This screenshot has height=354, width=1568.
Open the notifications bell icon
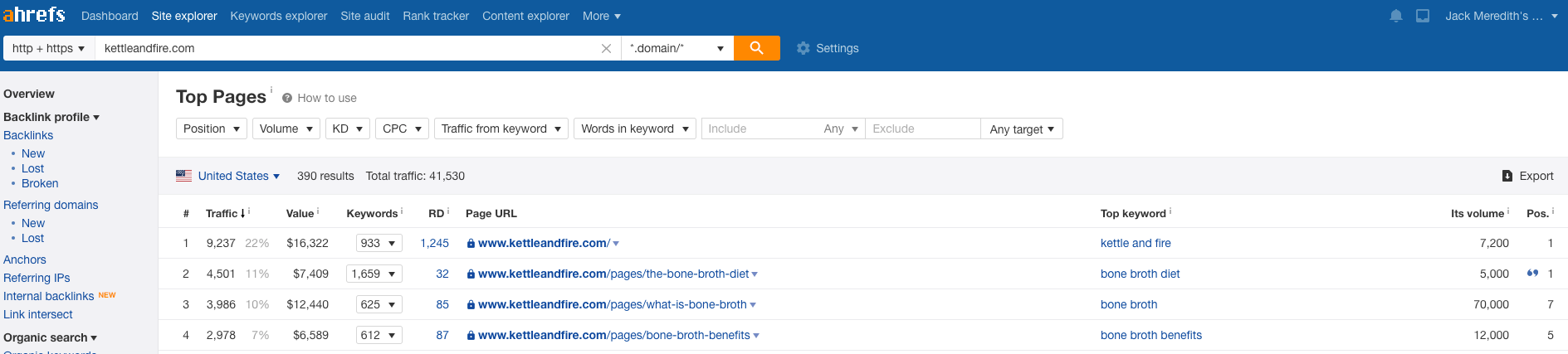point(1396,16)
